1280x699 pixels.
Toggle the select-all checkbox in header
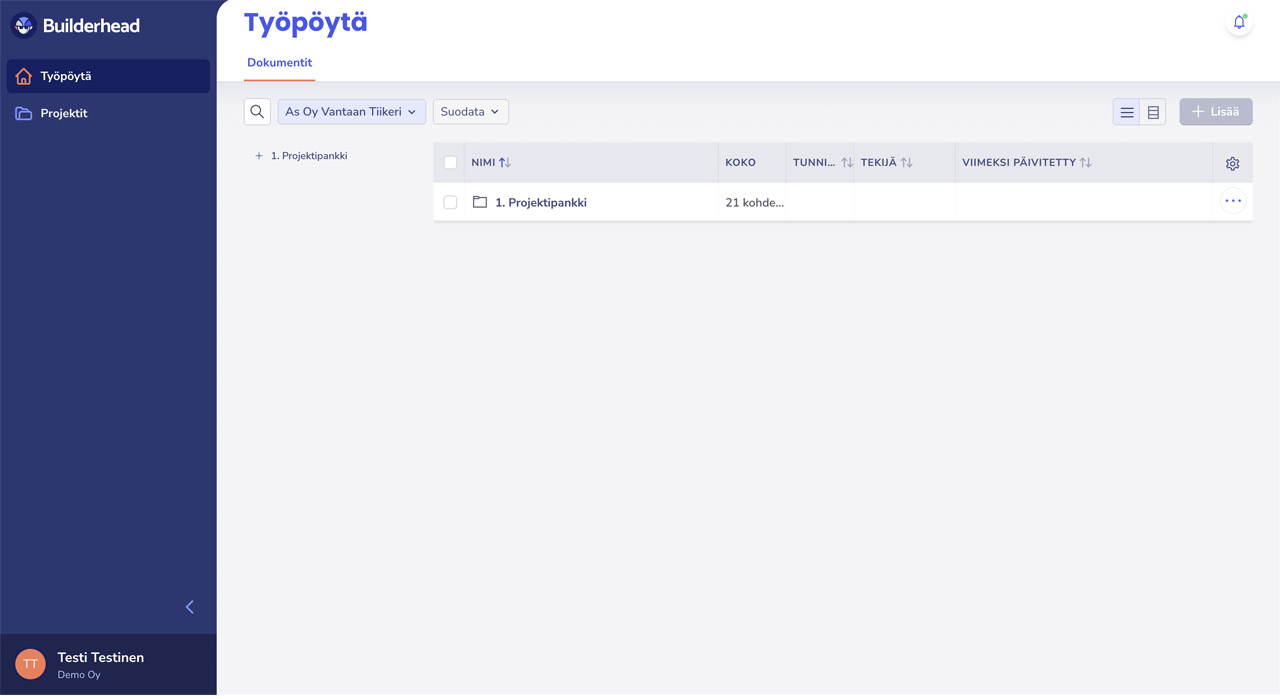click(450, 163)
